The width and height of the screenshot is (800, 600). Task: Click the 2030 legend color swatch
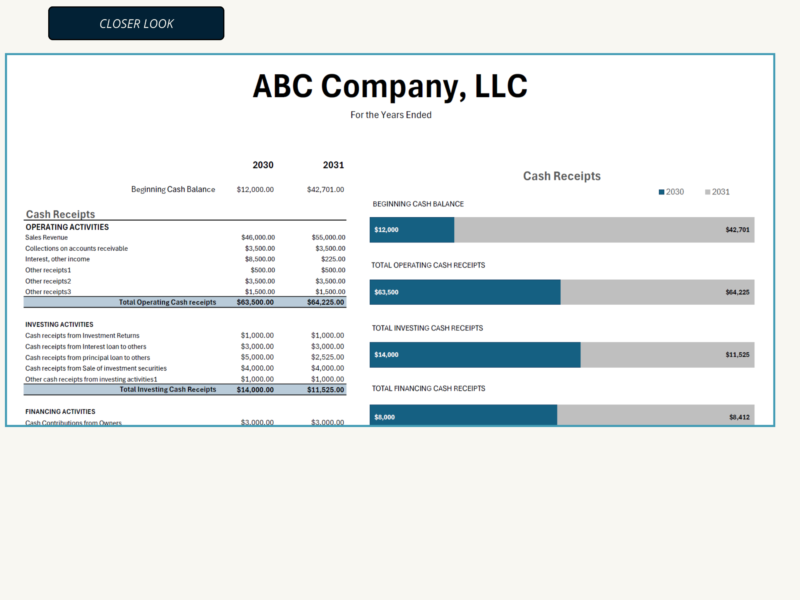pos(661,192)
